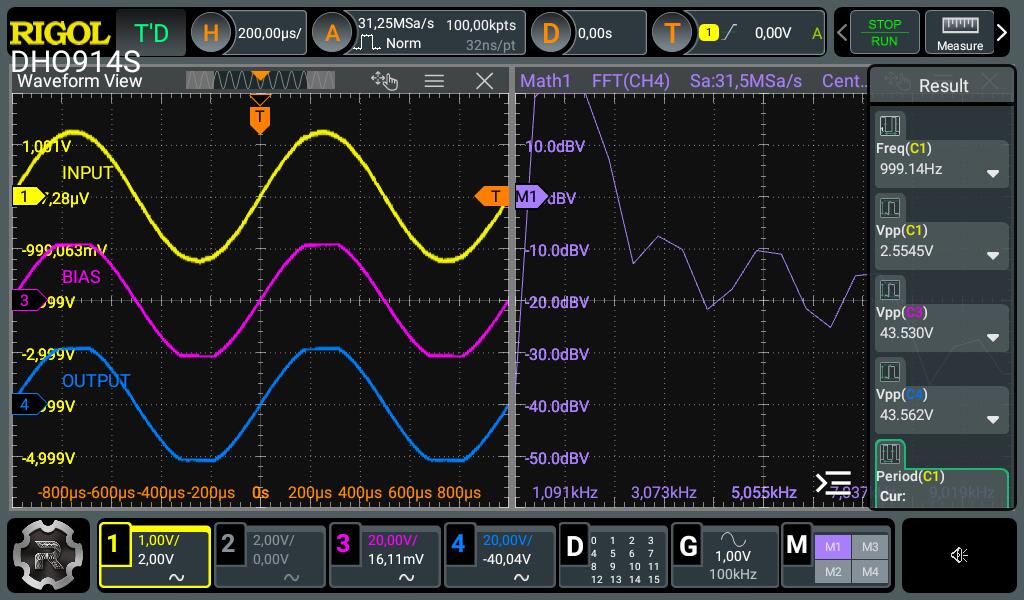The image size is (1024, 600).
Task: Click the Result panel title
Action: click(943, 86)
